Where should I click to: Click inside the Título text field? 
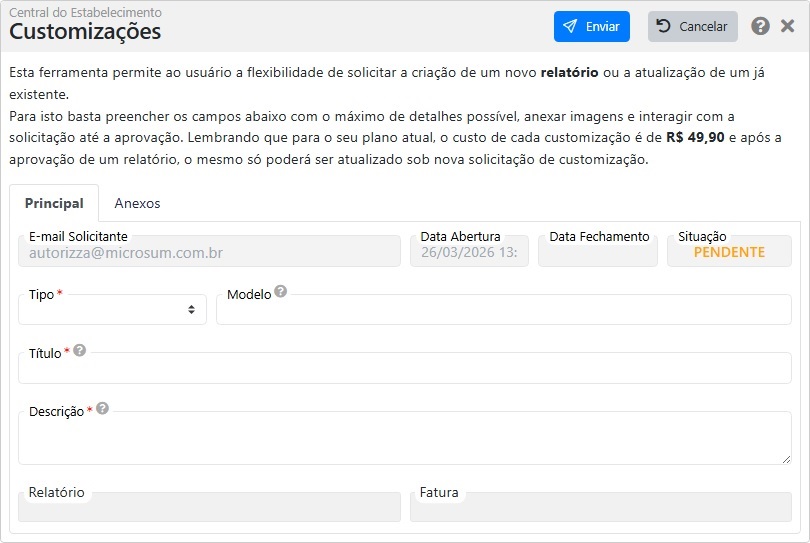click(404, 369)
